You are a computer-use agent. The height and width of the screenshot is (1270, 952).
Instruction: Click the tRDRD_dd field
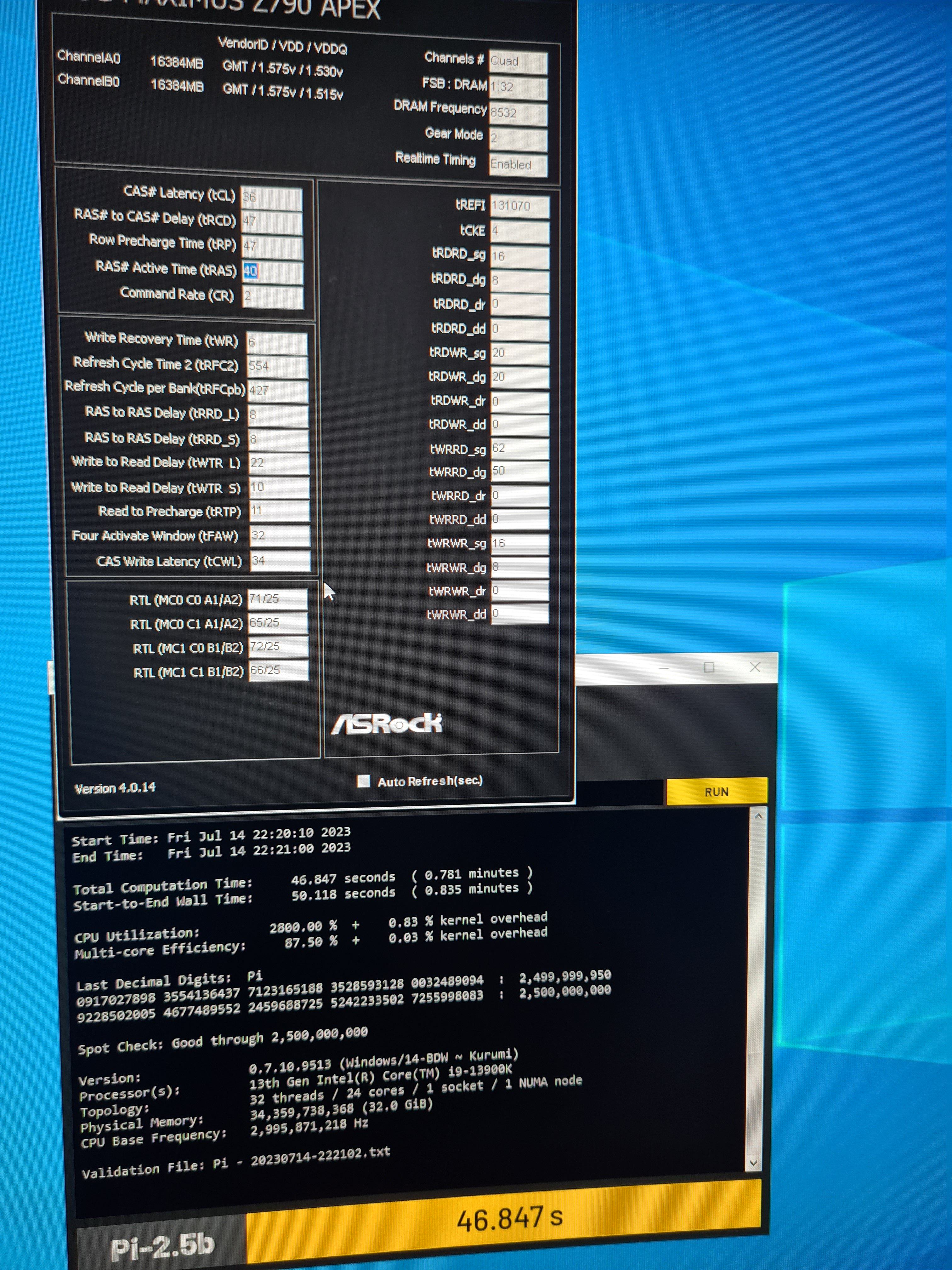(x=519, y=330)
